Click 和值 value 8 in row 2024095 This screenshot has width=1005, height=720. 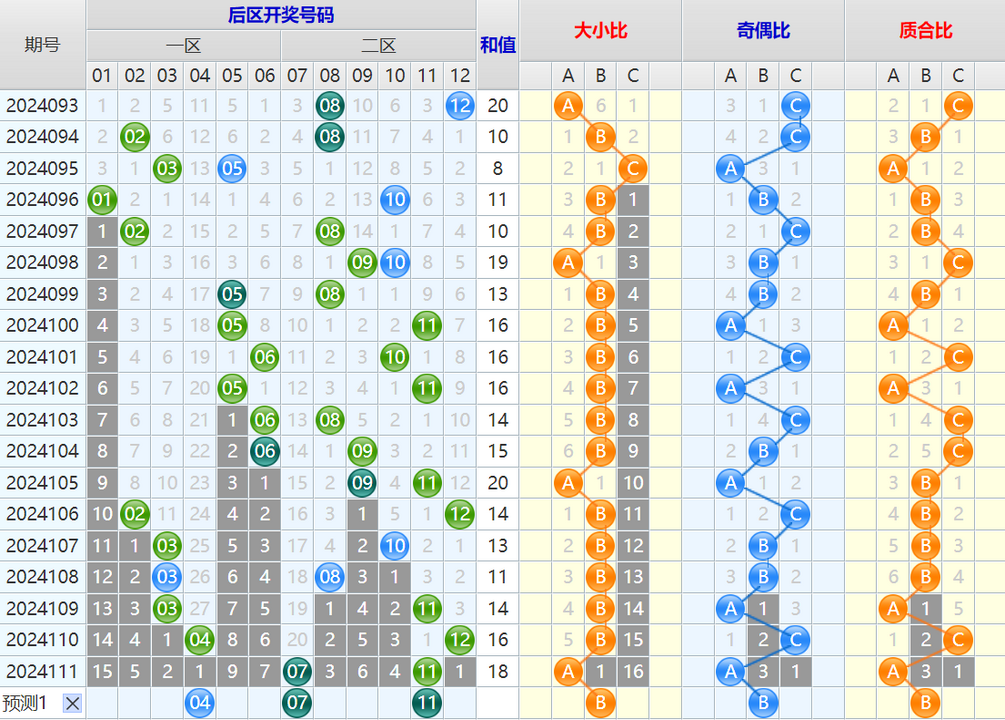[x=498, y=169]
